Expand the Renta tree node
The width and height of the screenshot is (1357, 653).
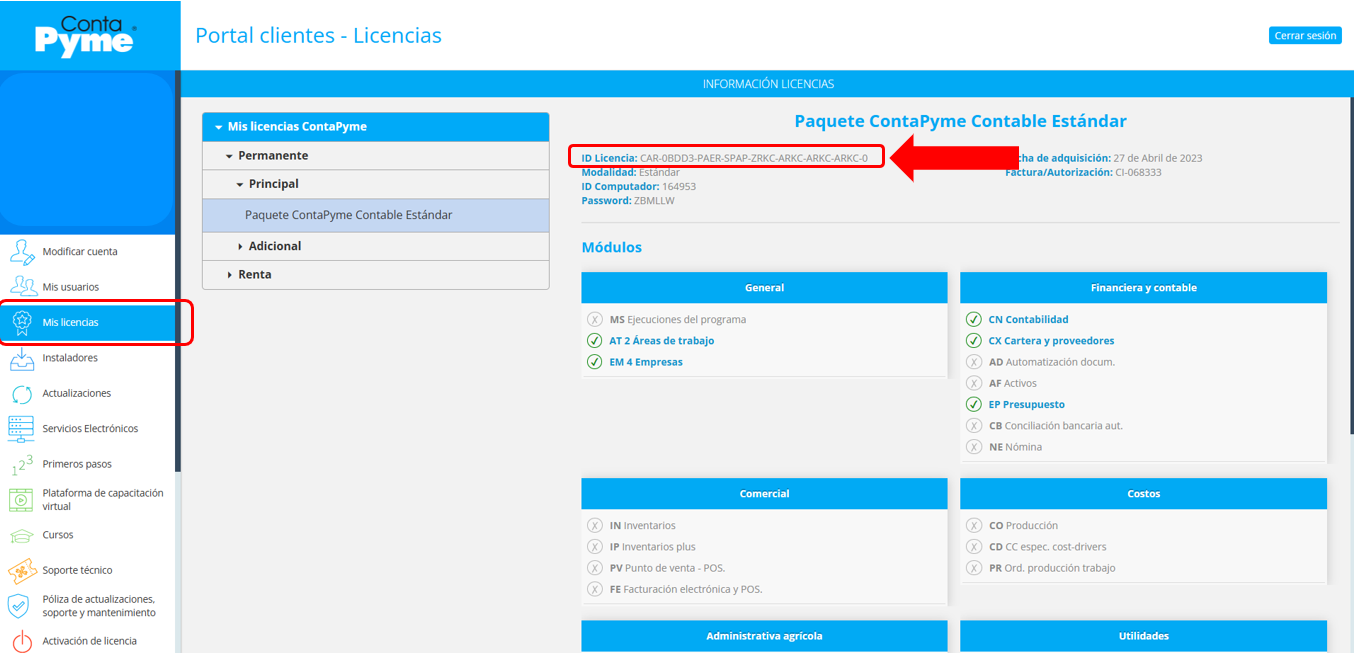(x=376, y=274)
